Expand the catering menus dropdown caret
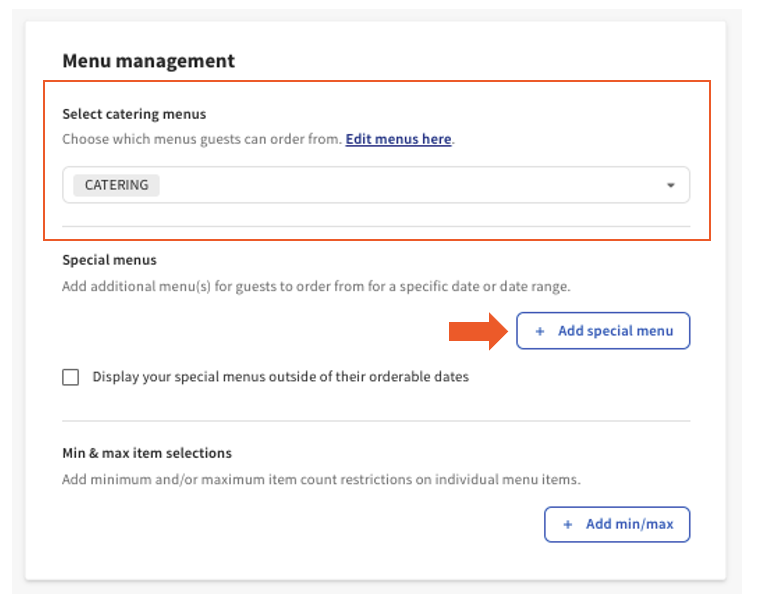 click(x=670, y=185)
